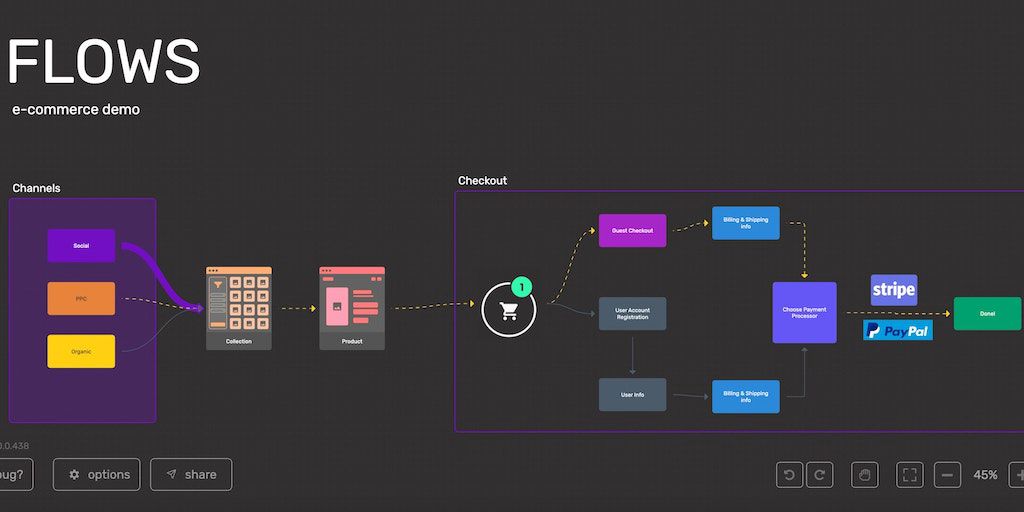1024x512 pixels.
Task: Select the hand pan tool
Action: [x=865, y=475]
